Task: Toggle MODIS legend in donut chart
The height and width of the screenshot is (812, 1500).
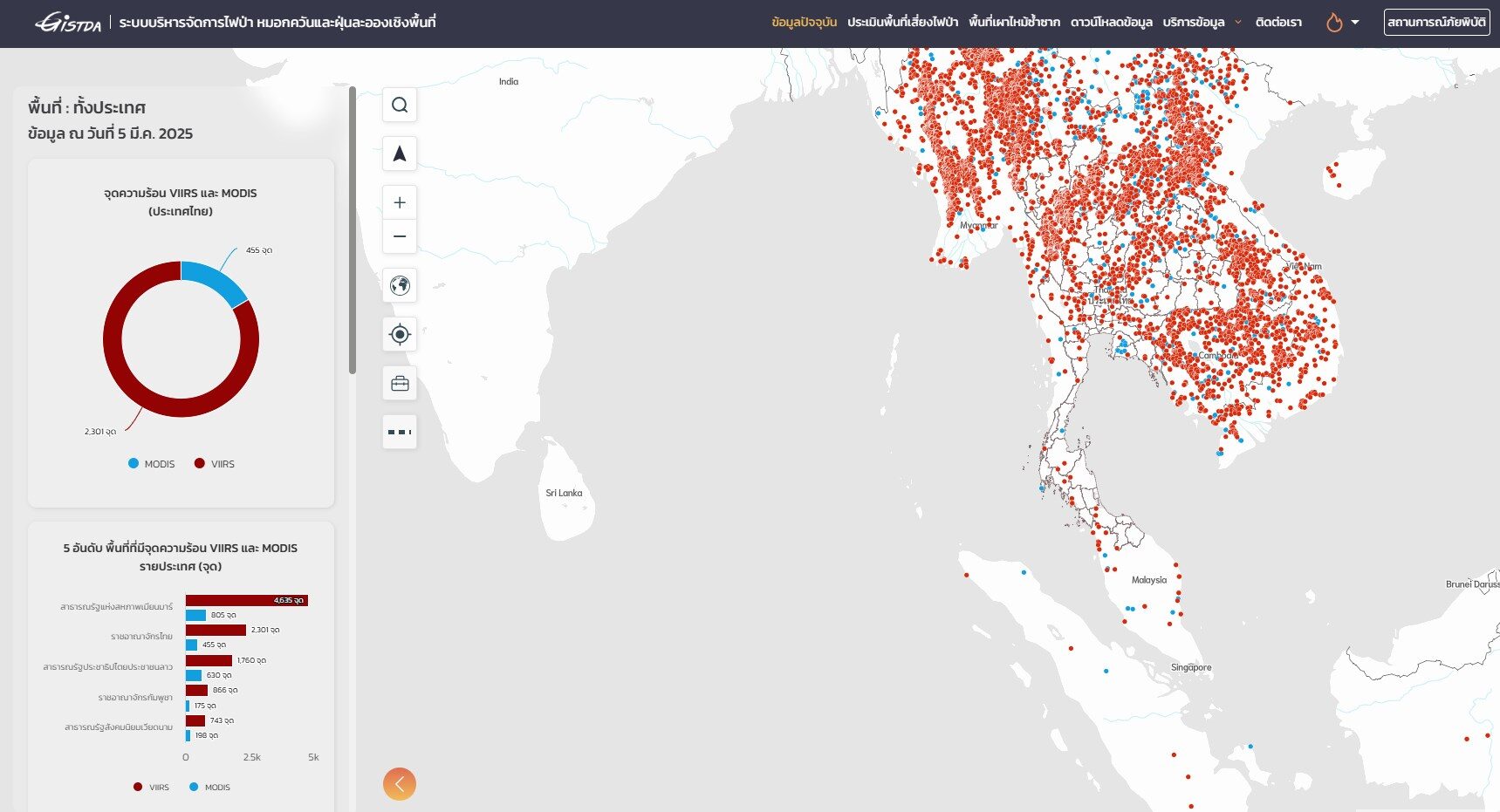Action: [152, 464]
